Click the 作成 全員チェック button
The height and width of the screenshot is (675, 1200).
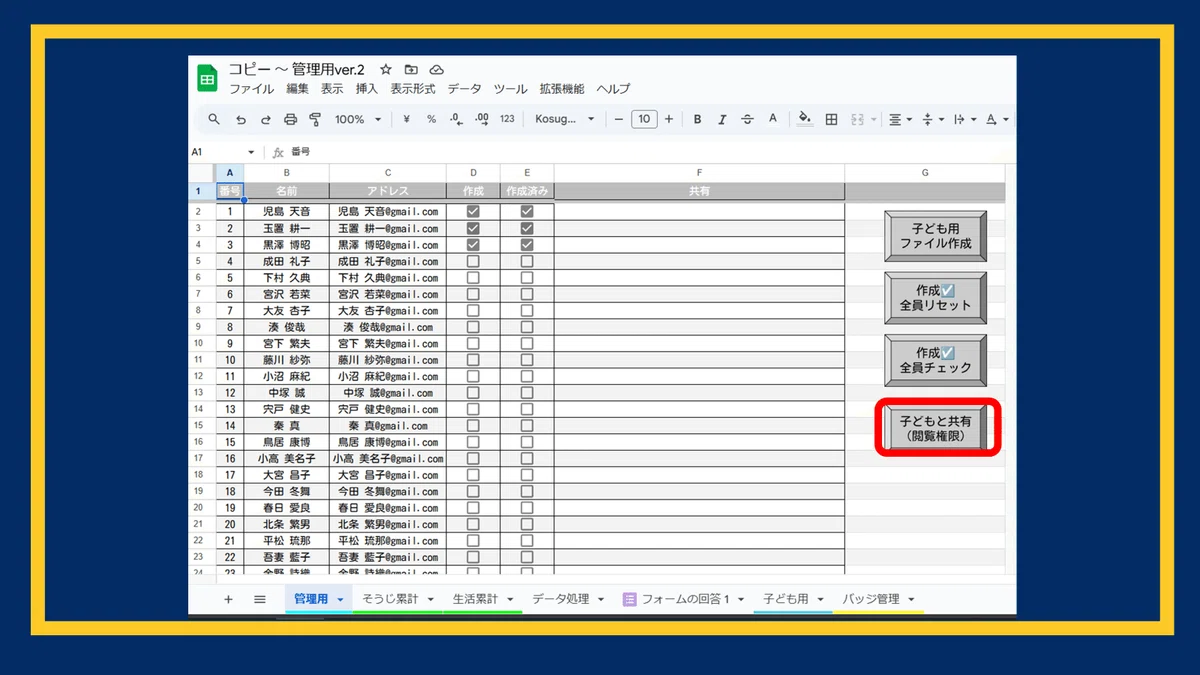coord(936,360)
